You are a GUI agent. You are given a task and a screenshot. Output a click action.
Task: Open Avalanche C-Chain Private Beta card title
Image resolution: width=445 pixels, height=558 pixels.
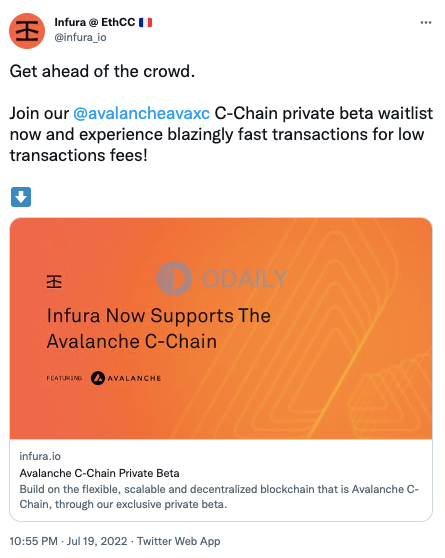(x=99, y=473)
